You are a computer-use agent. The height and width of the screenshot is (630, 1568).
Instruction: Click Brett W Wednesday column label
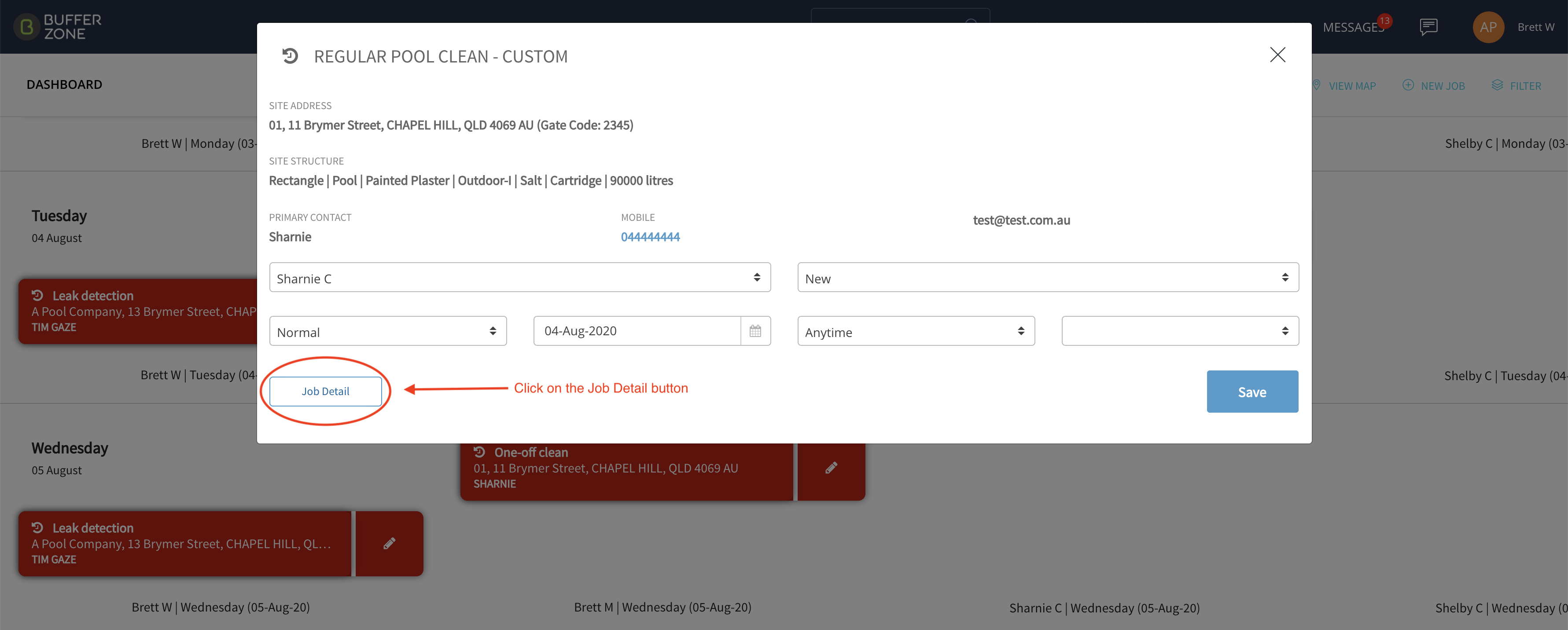(221, 607)
